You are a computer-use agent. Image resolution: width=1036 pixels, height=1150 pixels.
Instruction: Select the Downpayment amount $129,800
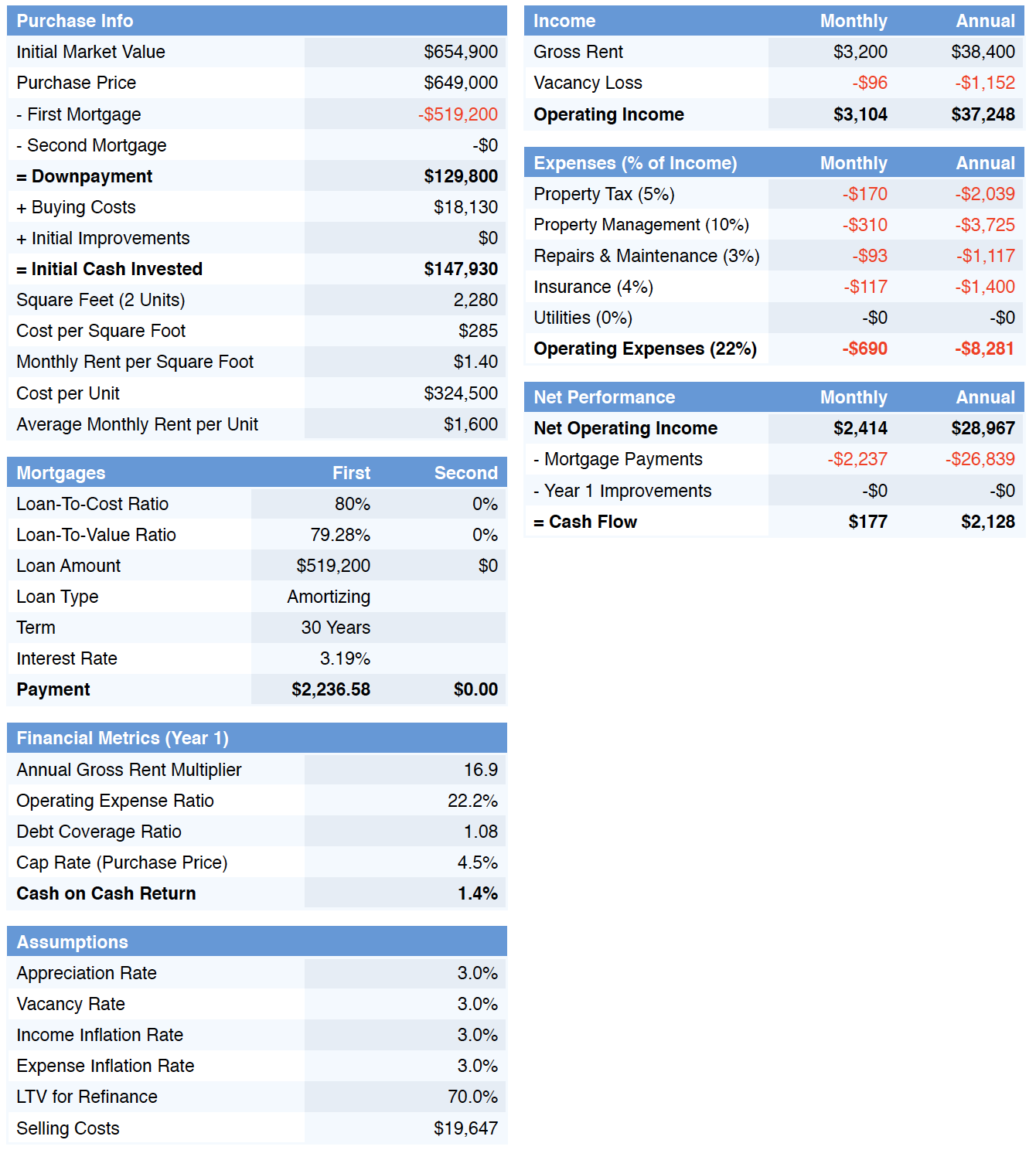click(x=460, y=176)
